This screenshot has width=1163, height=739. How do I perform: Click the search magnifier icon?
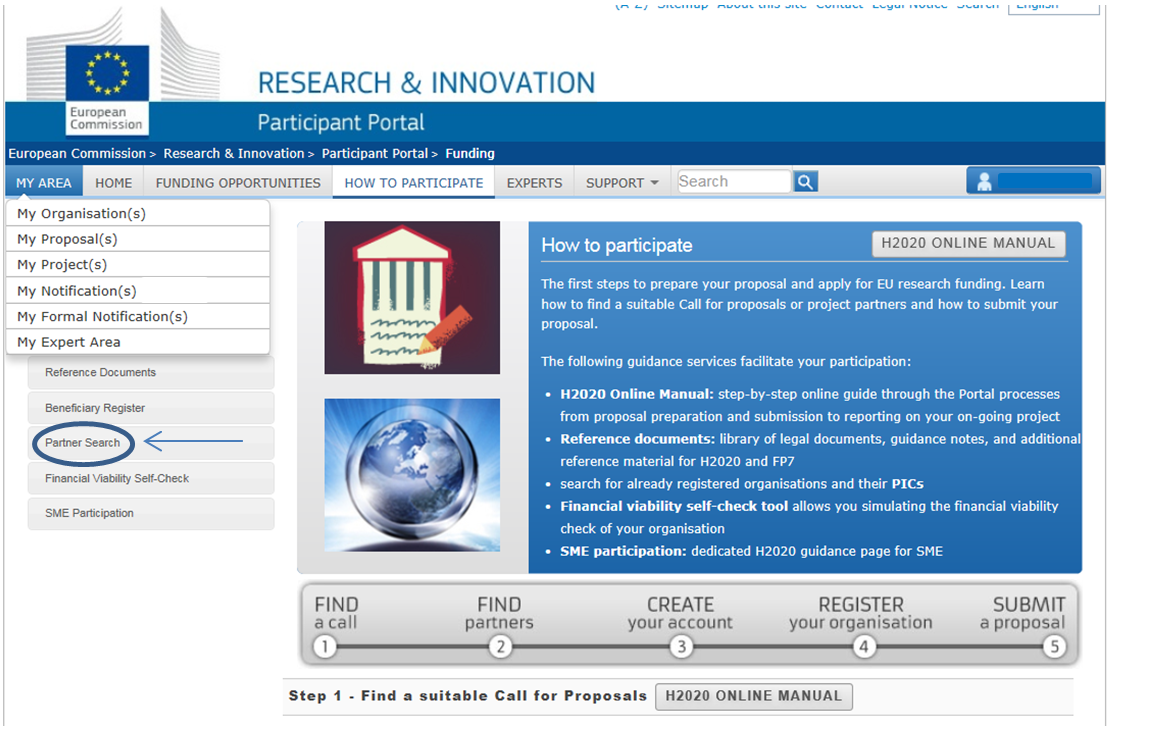point(805,182)
